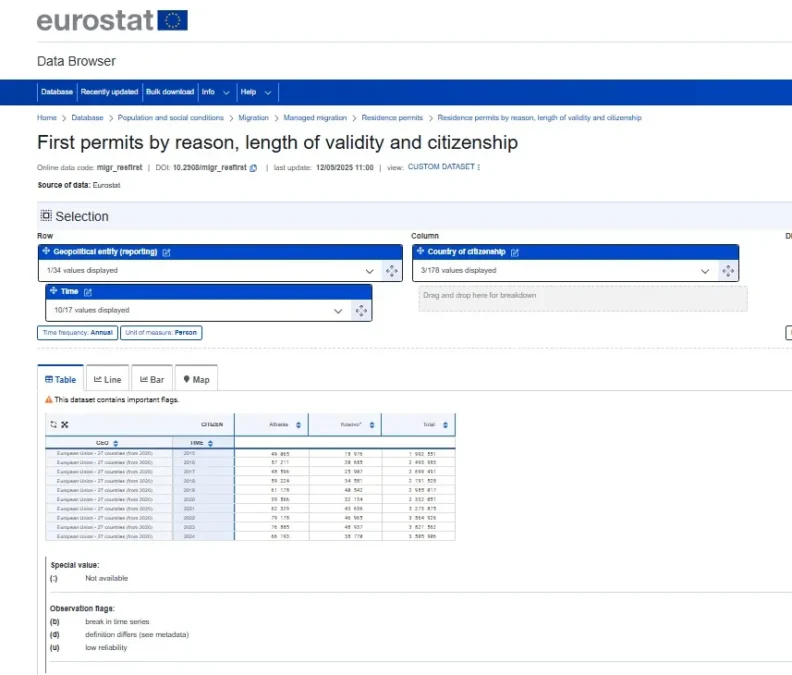
Task: Open the Help dropdown menu
Action: pos(254,92)
